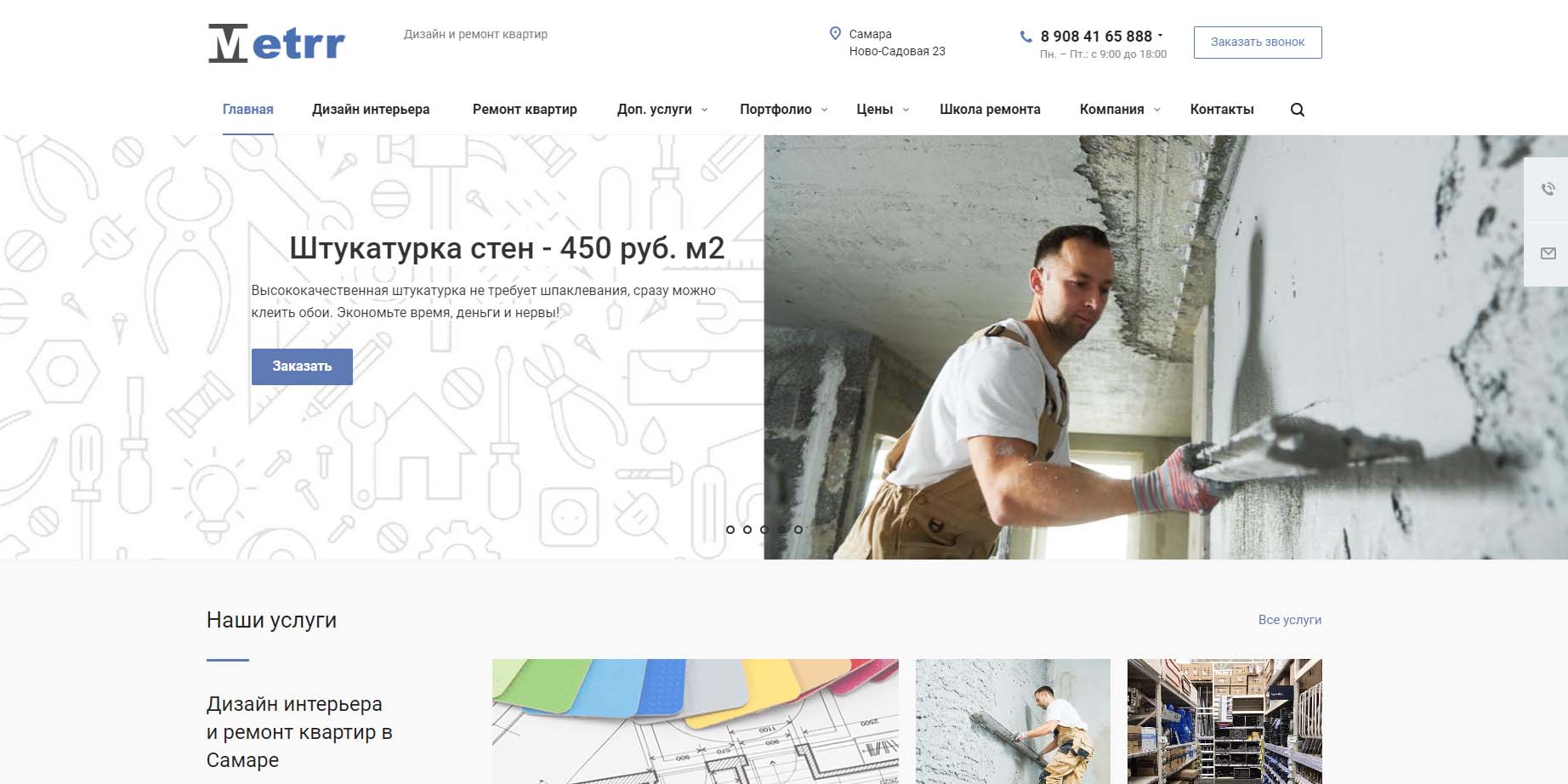Expand the Портфолио dropdown menu

(x=782, y=110)
